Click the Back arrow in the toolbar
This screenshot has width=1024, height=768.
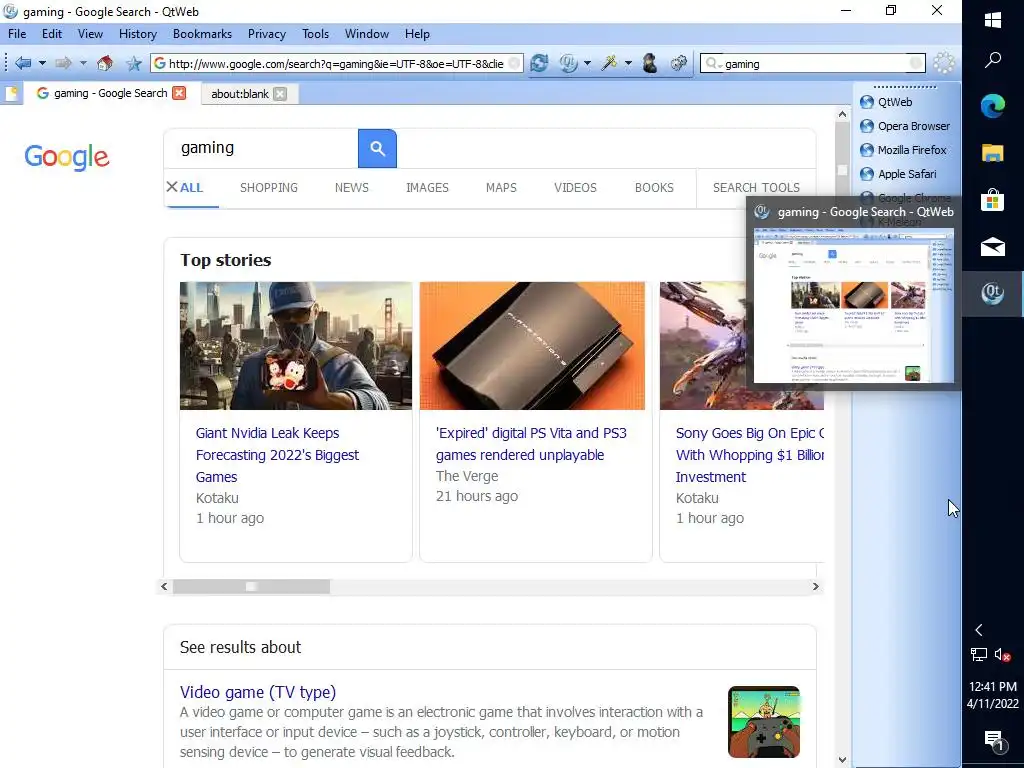tap(23, 63)
